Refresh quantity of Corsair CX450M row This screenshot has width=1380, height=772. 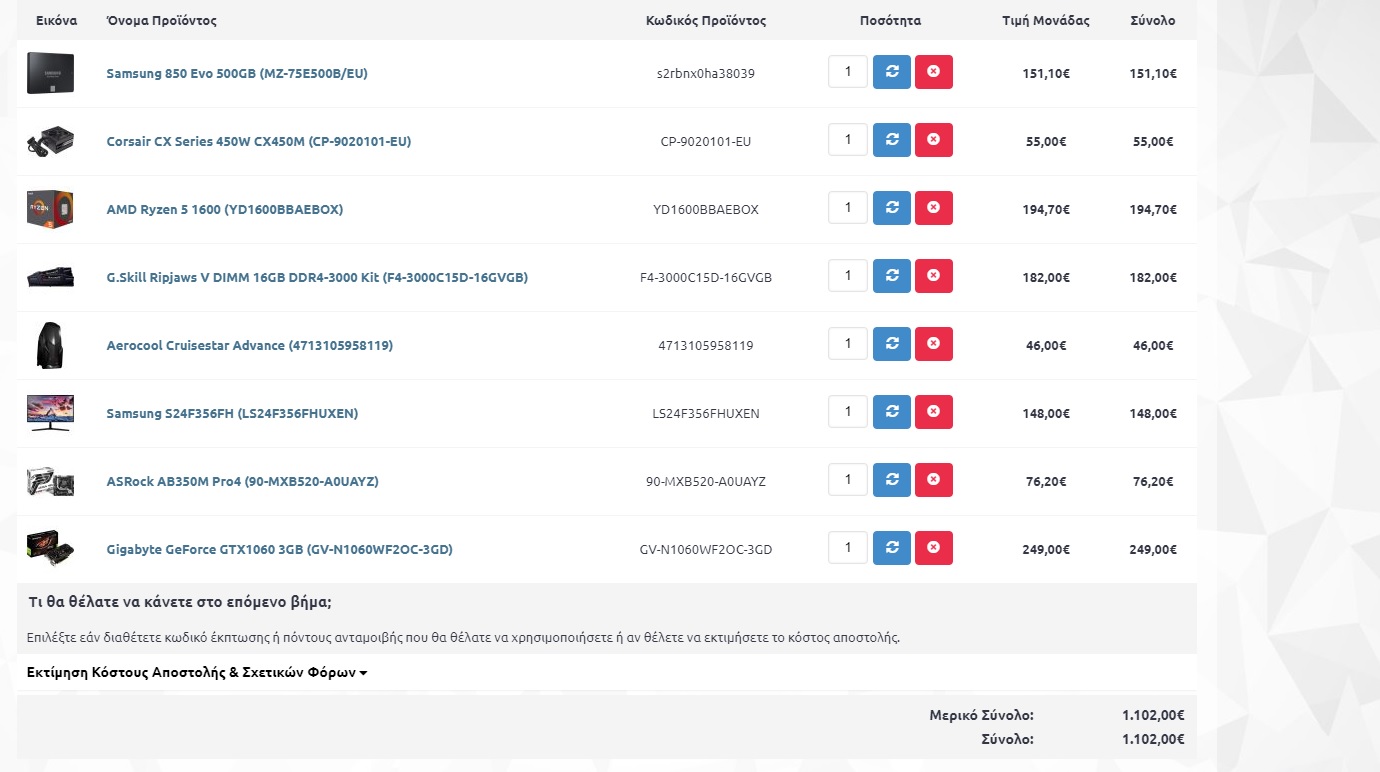(x=892, y=140)
